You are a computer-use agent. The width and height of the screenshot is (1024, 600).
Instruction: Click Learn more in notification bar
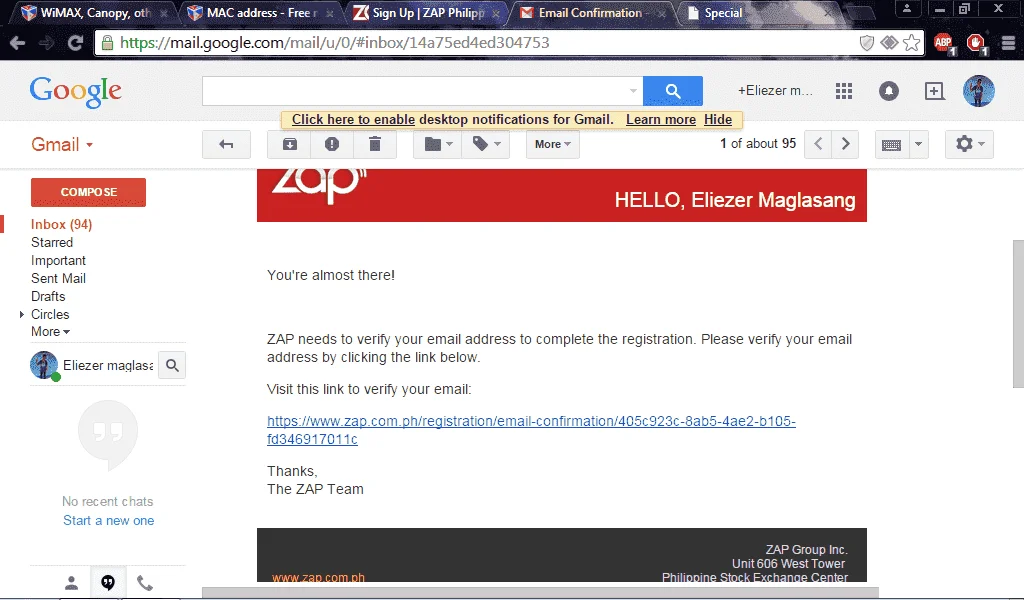coord(661,119)
